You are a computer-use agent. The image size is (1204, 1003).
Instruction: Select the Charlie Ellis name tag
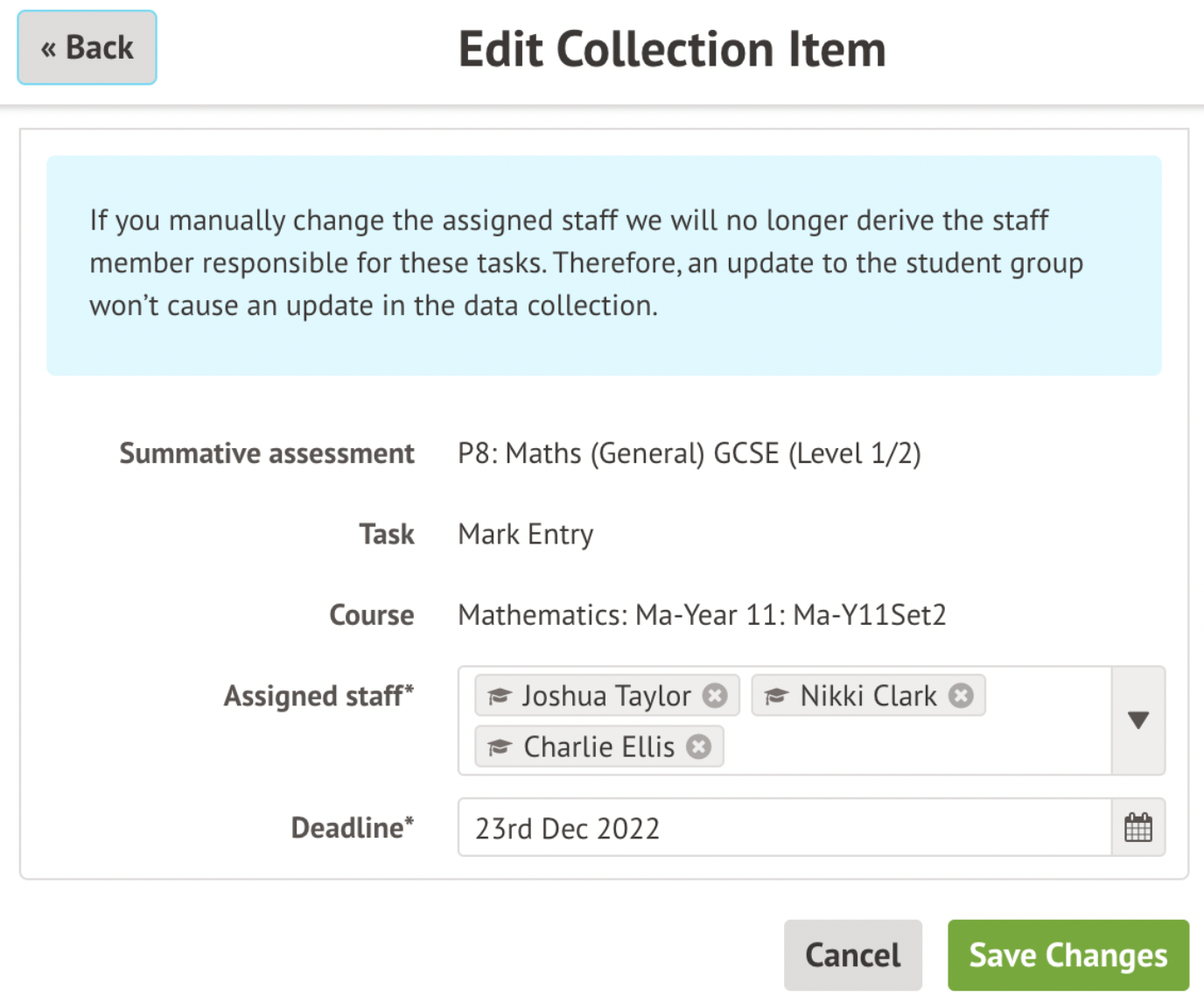point(598,747)
